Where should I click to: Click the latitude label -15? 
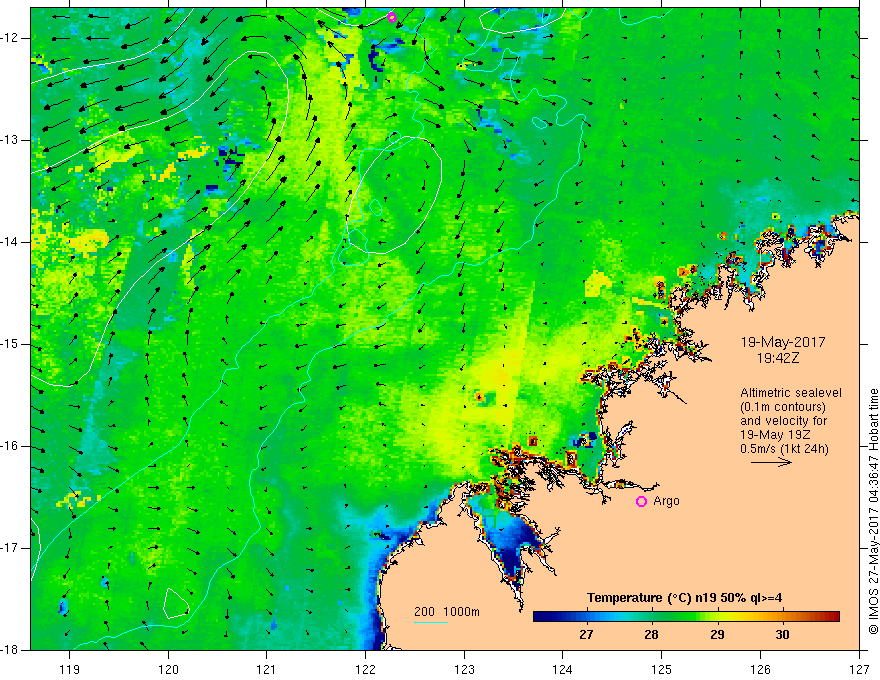tap(11, 344)
